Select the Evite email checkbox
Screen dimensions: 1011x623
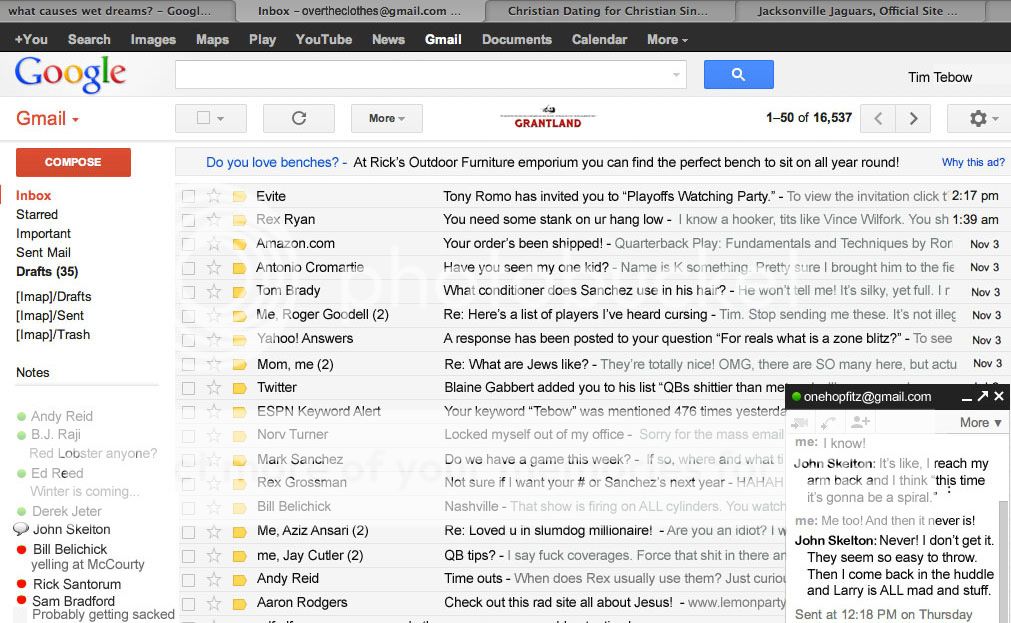click(188, 196)
